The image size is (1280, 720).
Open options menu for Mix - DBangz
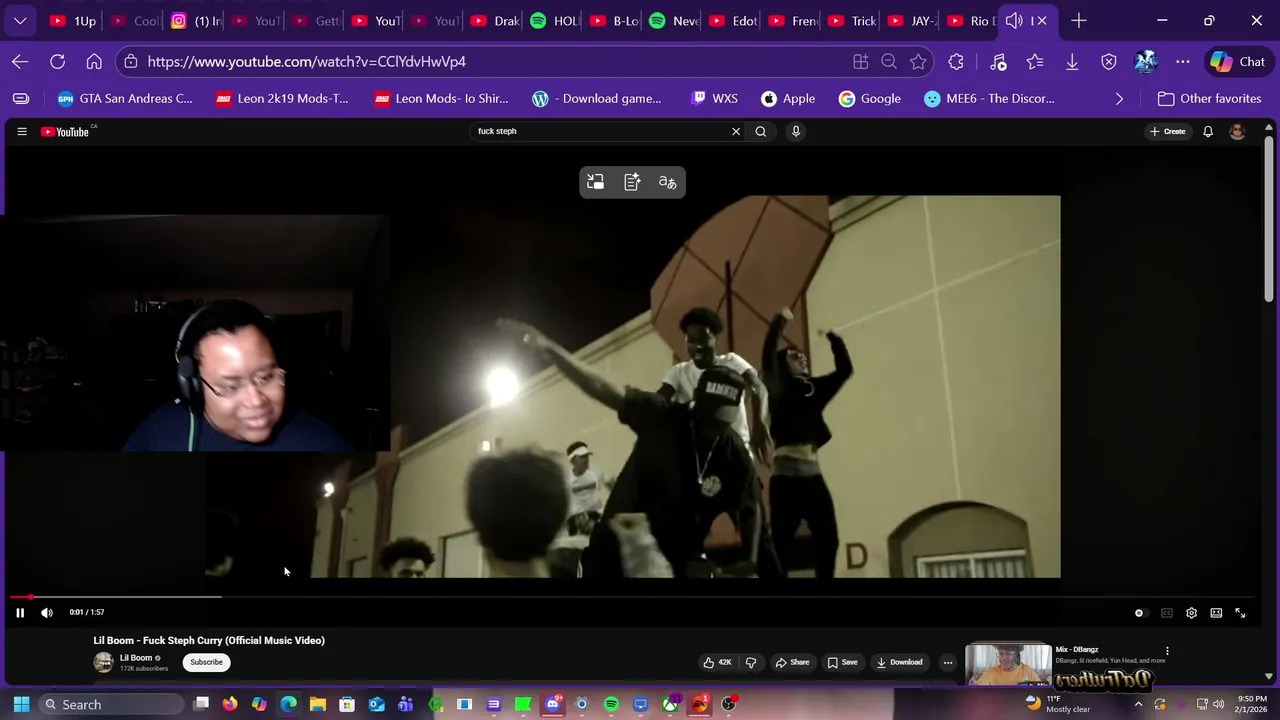[x=1167, y=651]
